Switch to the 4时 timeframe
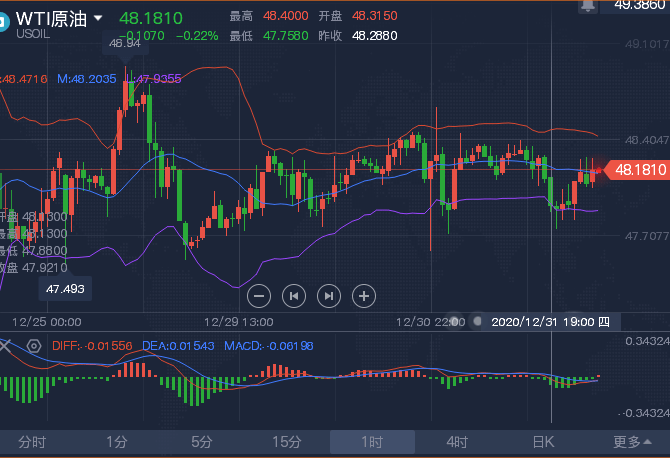The height and width of the screenshot is (458, 670). click(x=457, y=442)
